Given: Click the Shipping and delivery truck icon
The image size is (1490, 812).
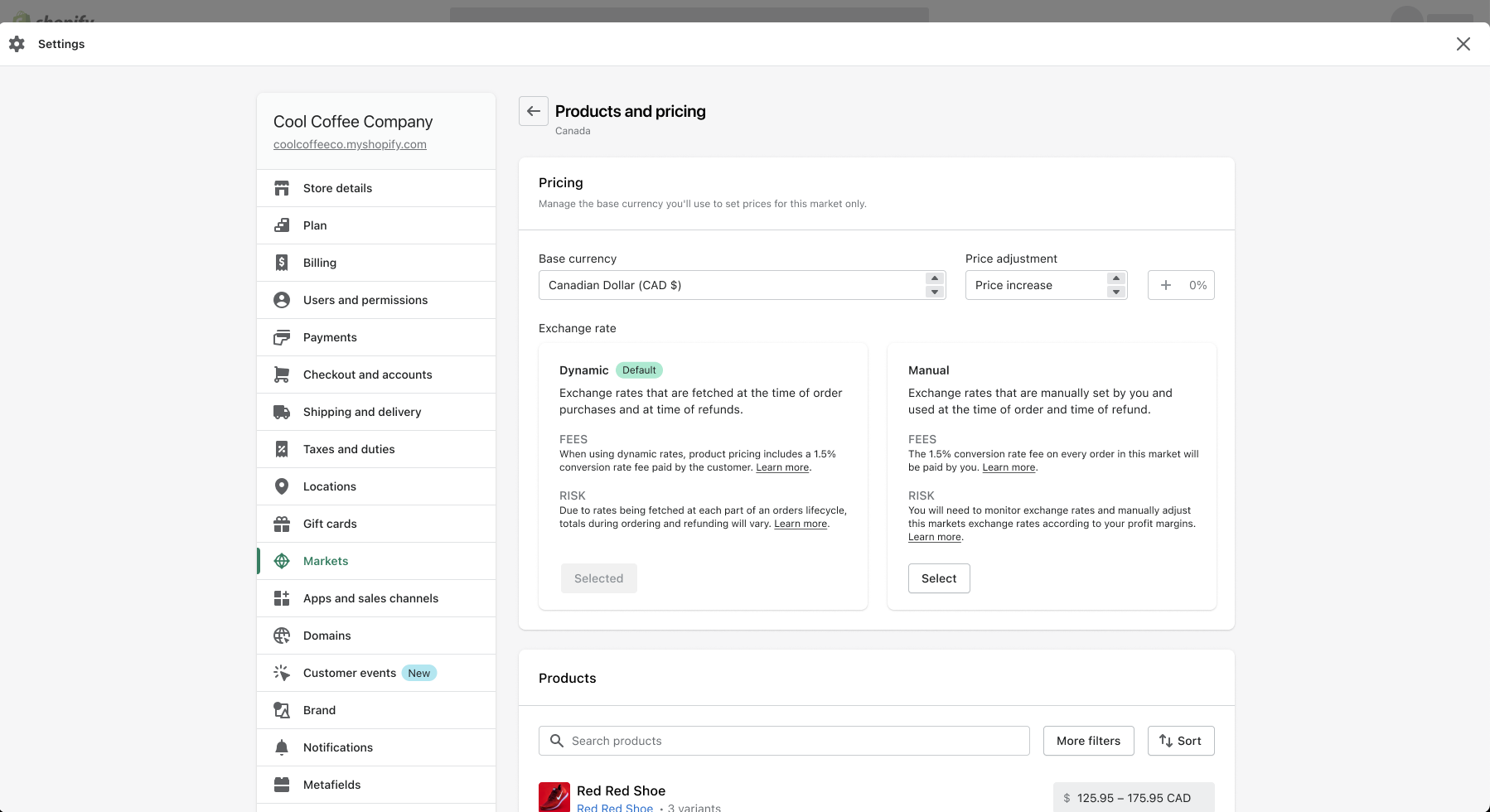Looking at the screenshot, I should click(x=282, y=412).
